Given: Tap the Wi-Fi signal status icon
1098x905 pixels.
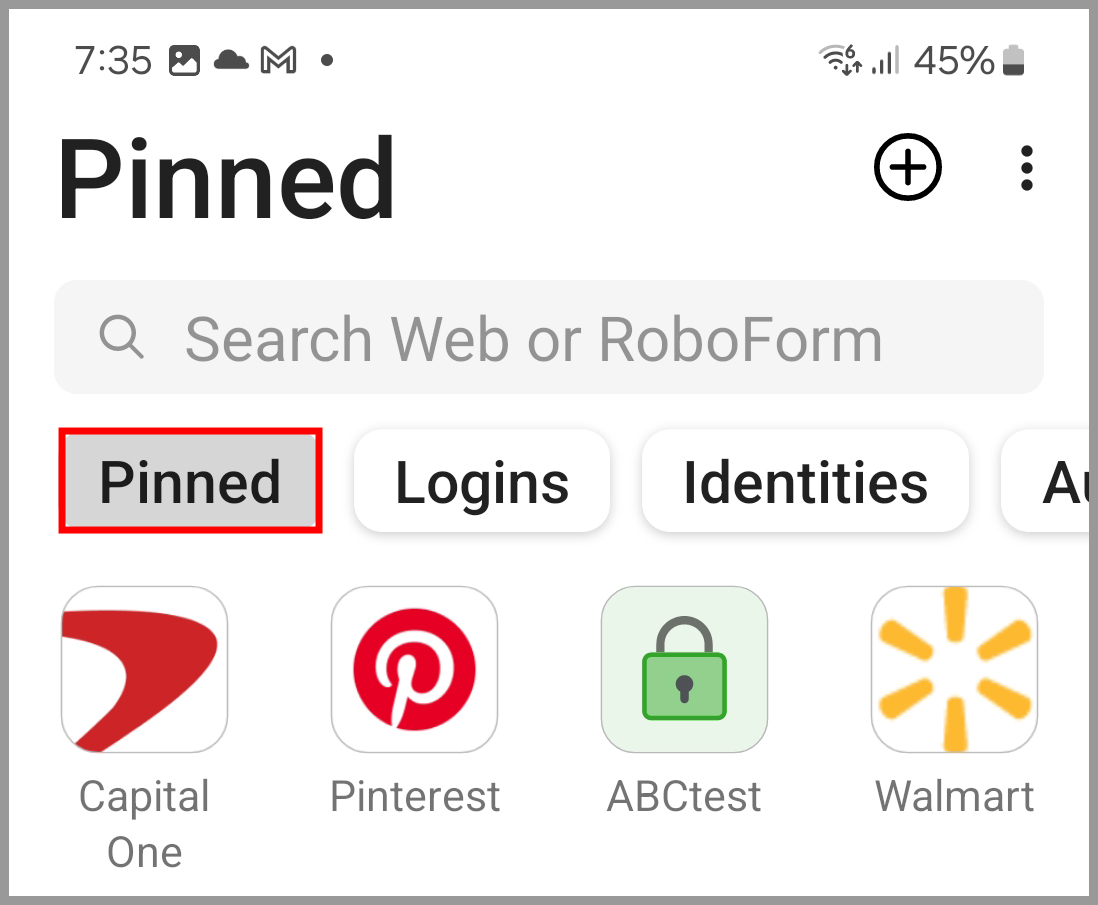Looking at the screenshot, I should click(x=840, y=60).
